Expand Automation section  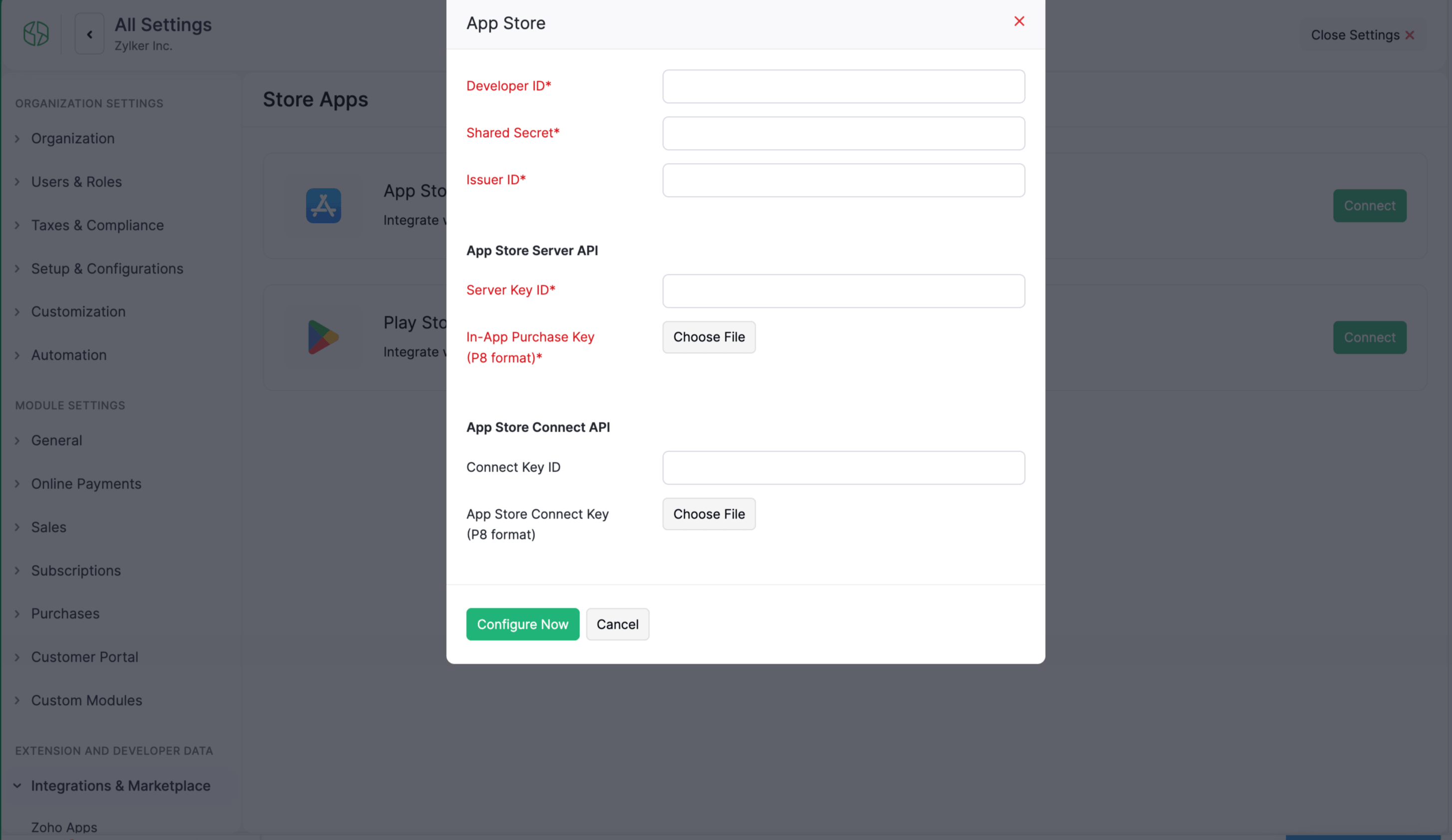tap(68, 355)
